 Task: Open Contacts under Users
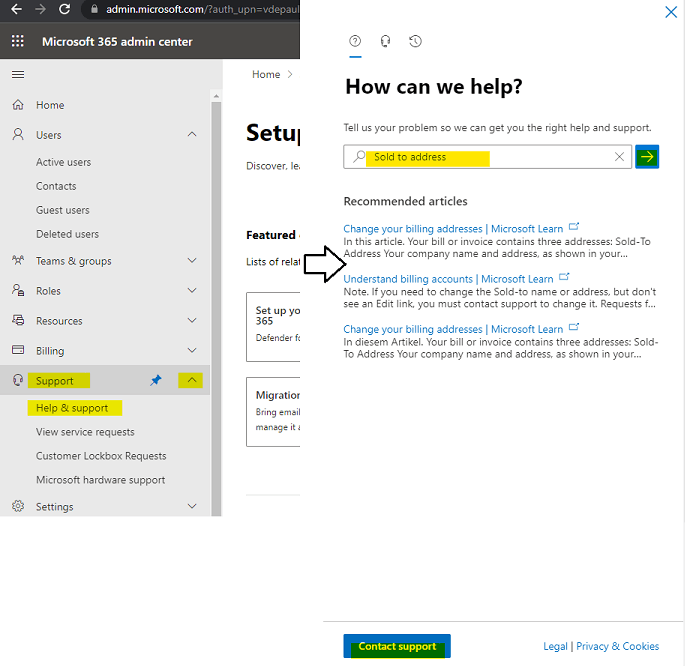coord(56,186)
